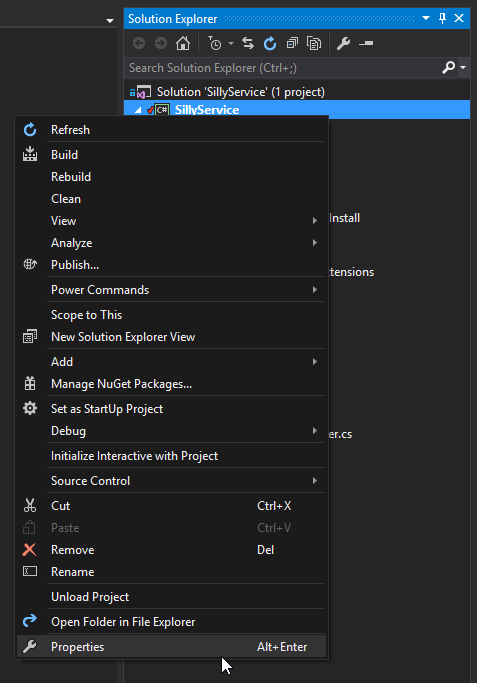Choose Initialize Interactive with Project
Viewport: 477px width, 683px height.
171,456
